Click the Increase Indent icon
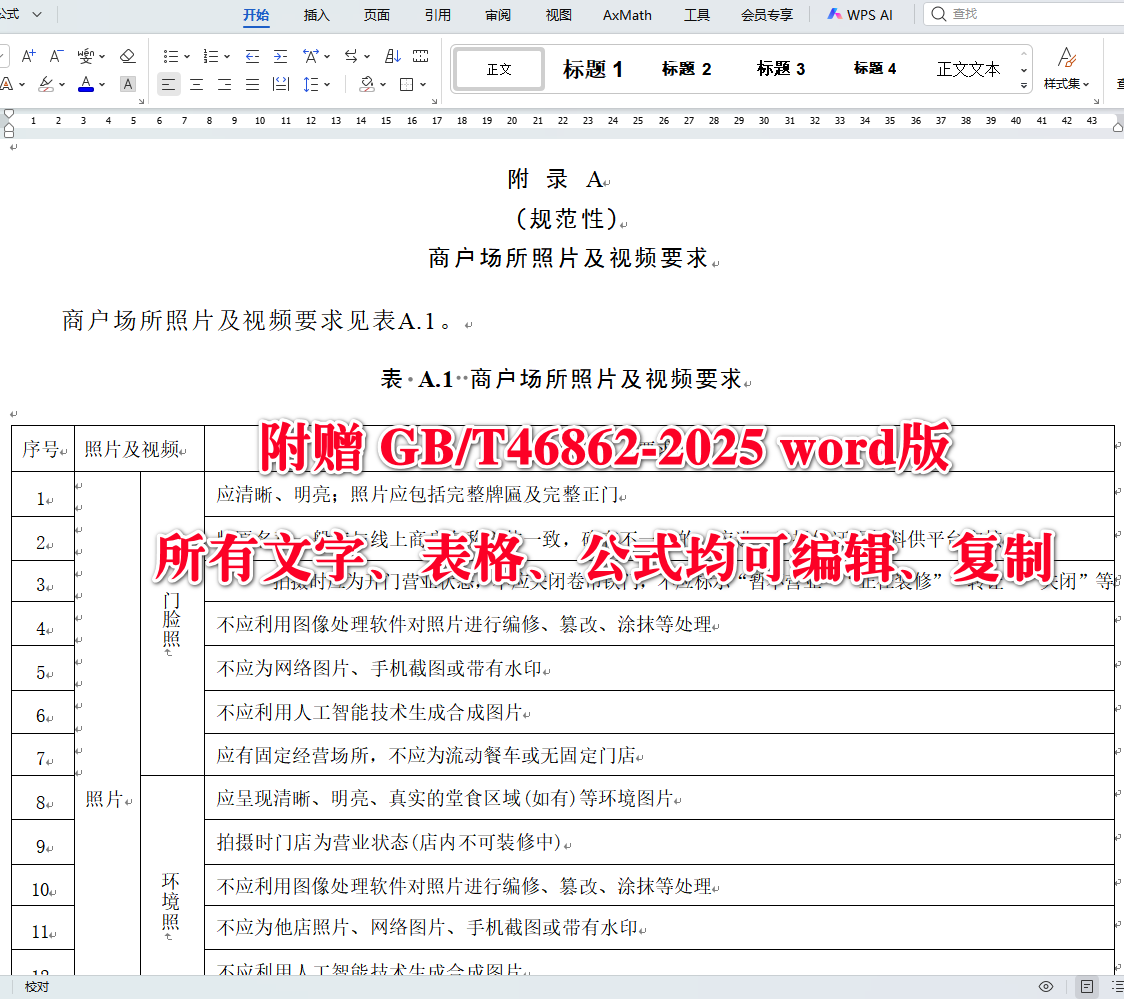The width and height of the screenshot is (1124, 999). 281,56
